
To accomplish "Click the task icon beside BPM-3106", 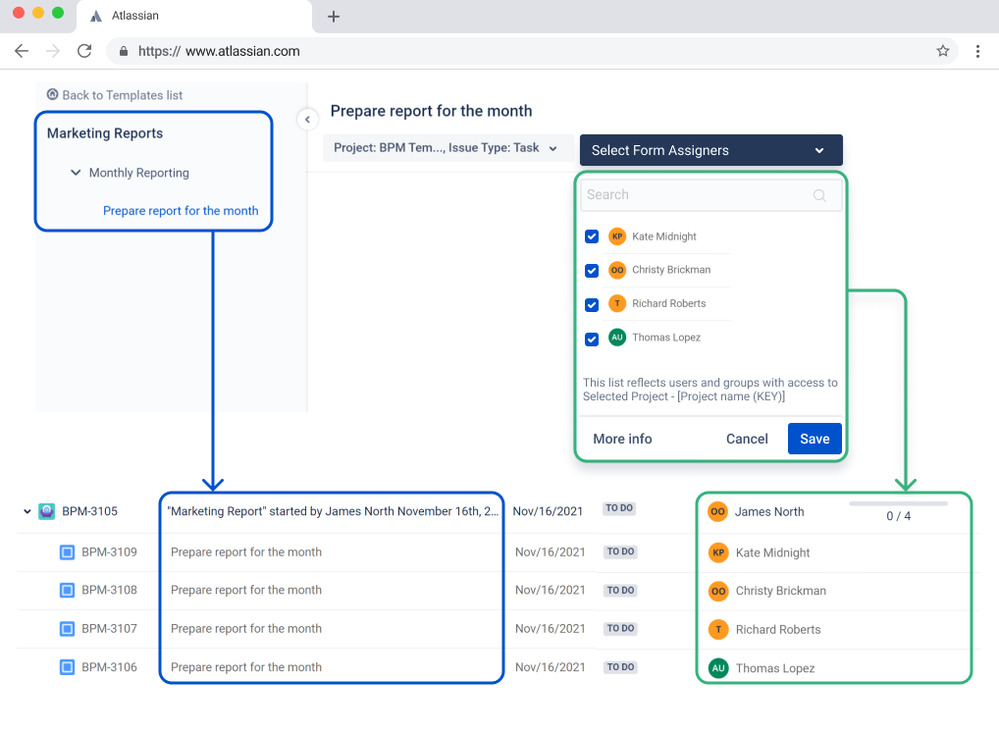I will tap(67, 667).
